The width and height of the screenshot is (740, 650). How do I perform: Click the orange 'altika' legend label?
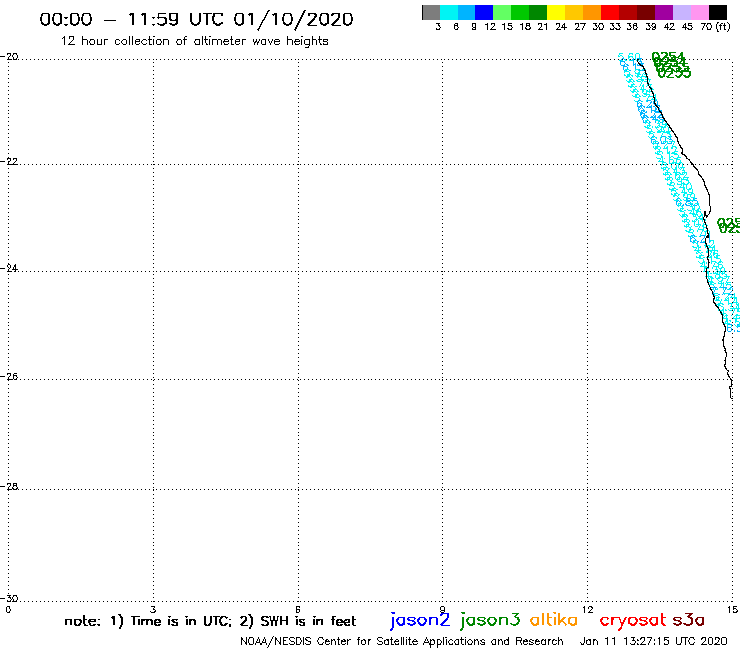tap(554, 620)
